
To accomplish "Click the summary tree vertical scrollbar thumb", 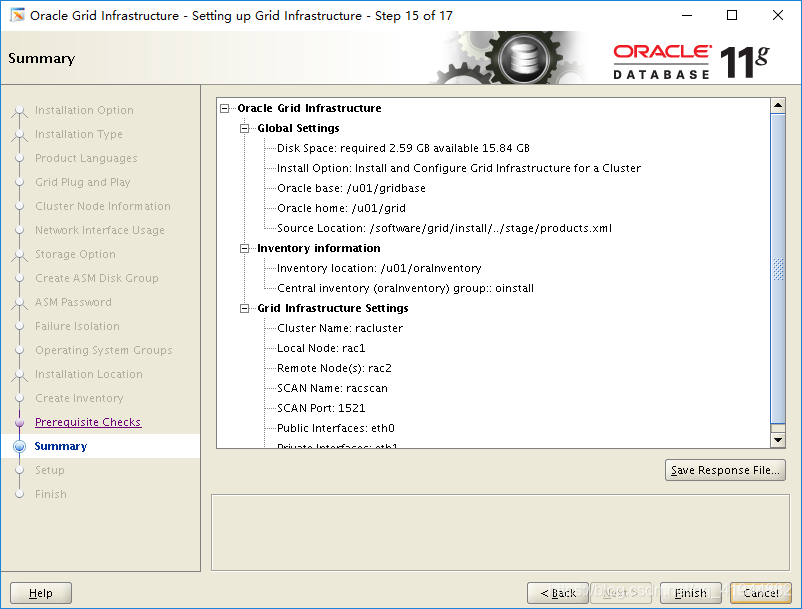I will tap(778, 269).
